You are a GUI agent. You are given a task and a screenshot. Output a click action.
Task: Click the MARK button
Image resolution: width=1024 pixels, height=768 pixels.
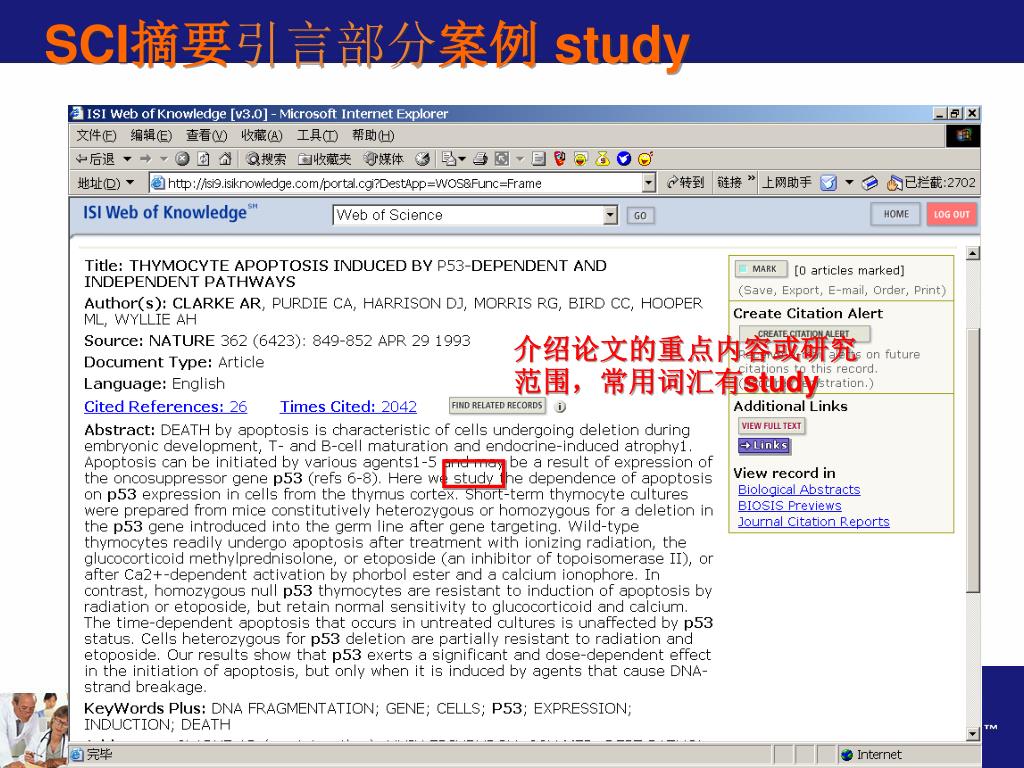[x=761, y=269]
